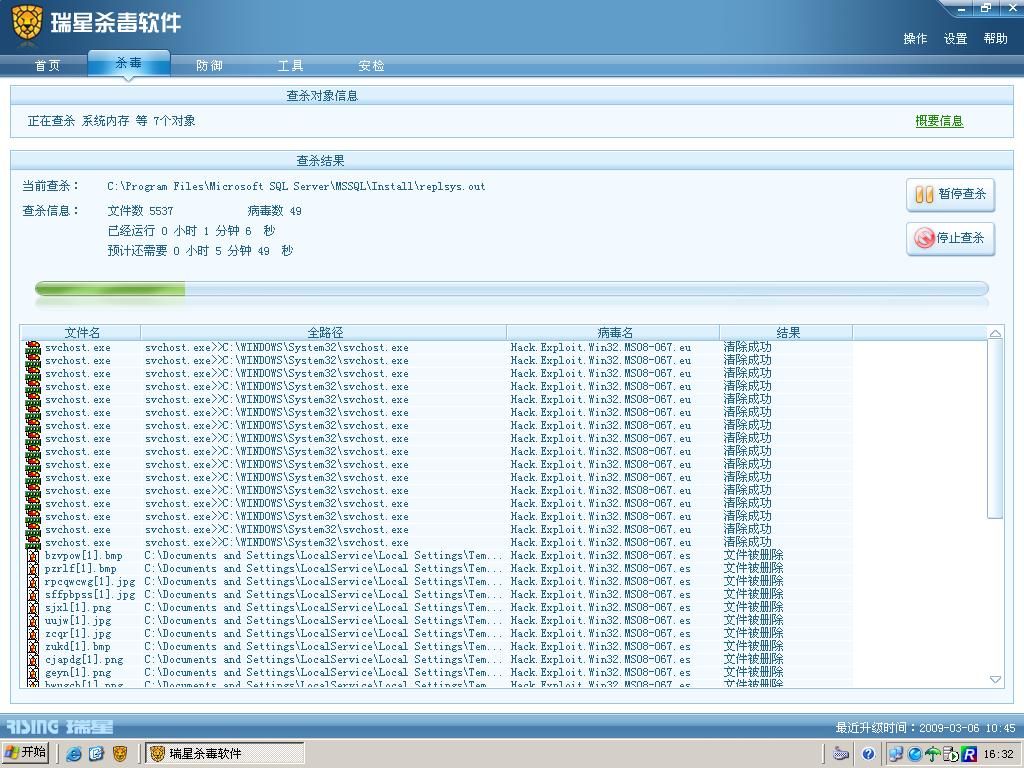The height and width of the screenshot is (768, 1024).
Task: Open the 操作 menu
Action: click(915, 39)
